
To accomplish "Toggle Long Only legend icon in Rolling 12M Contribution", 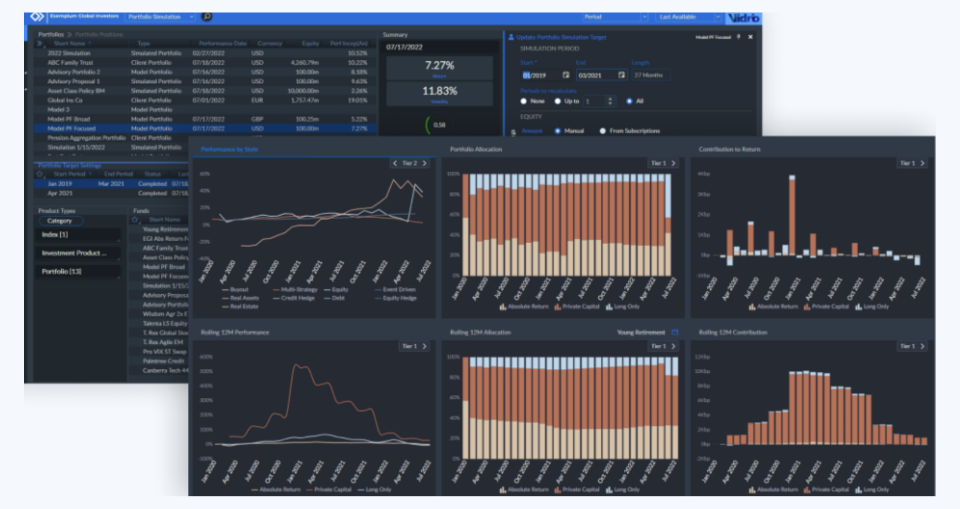I will [858, 489].
